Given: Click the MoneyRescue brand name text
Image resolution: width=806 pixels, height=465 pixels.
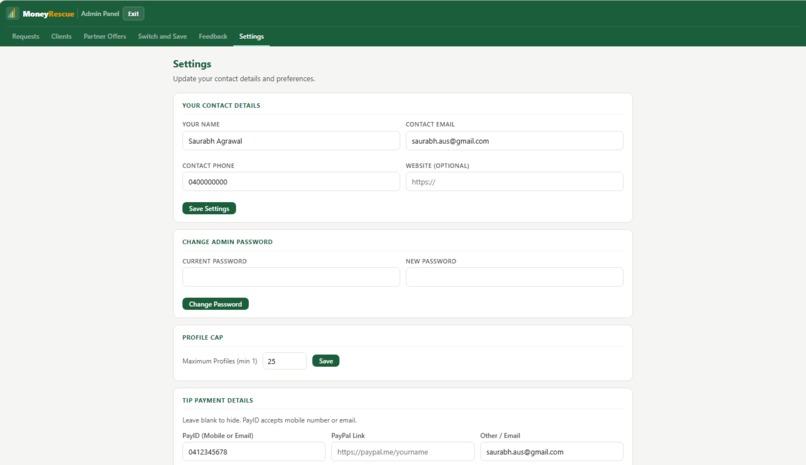Looking at the screenshot, I should pos(48,14).
